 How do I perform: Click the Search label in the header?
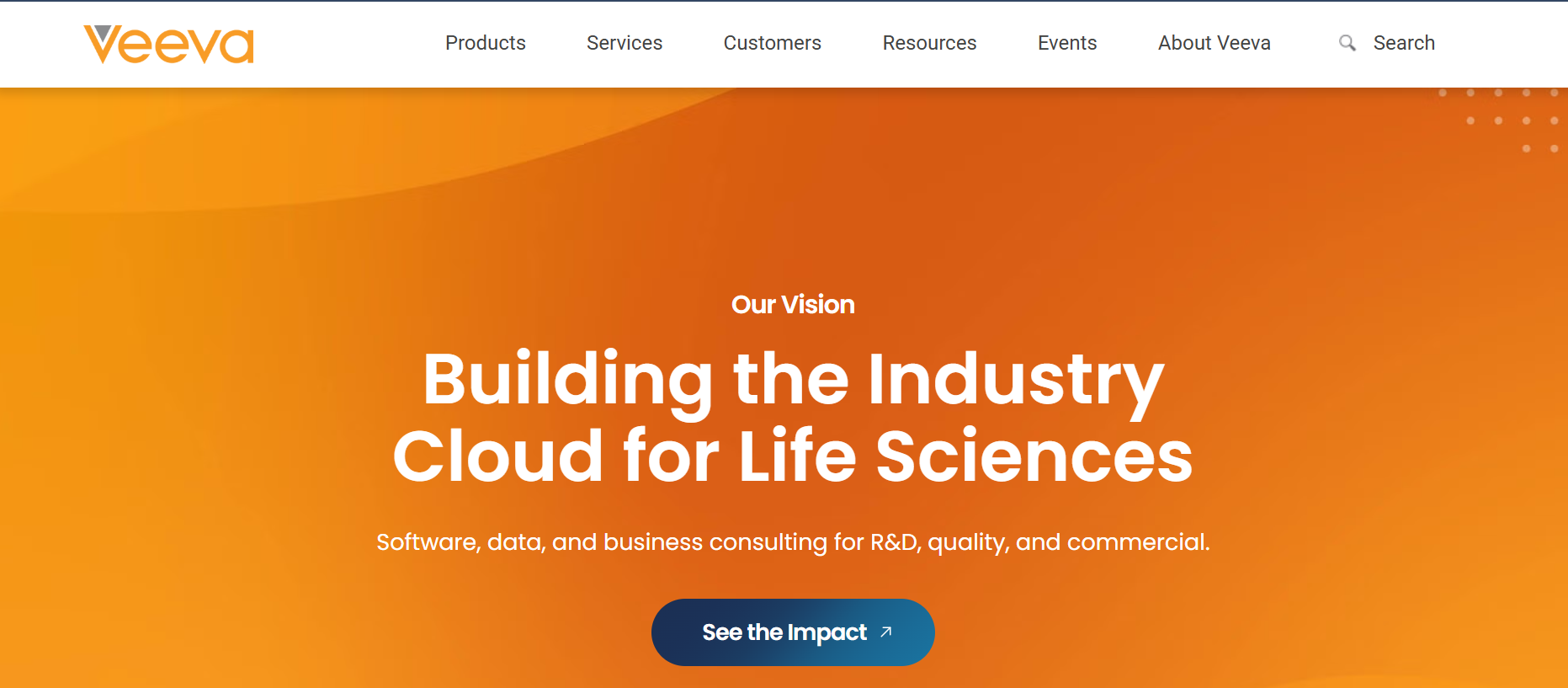point(1404,42)
